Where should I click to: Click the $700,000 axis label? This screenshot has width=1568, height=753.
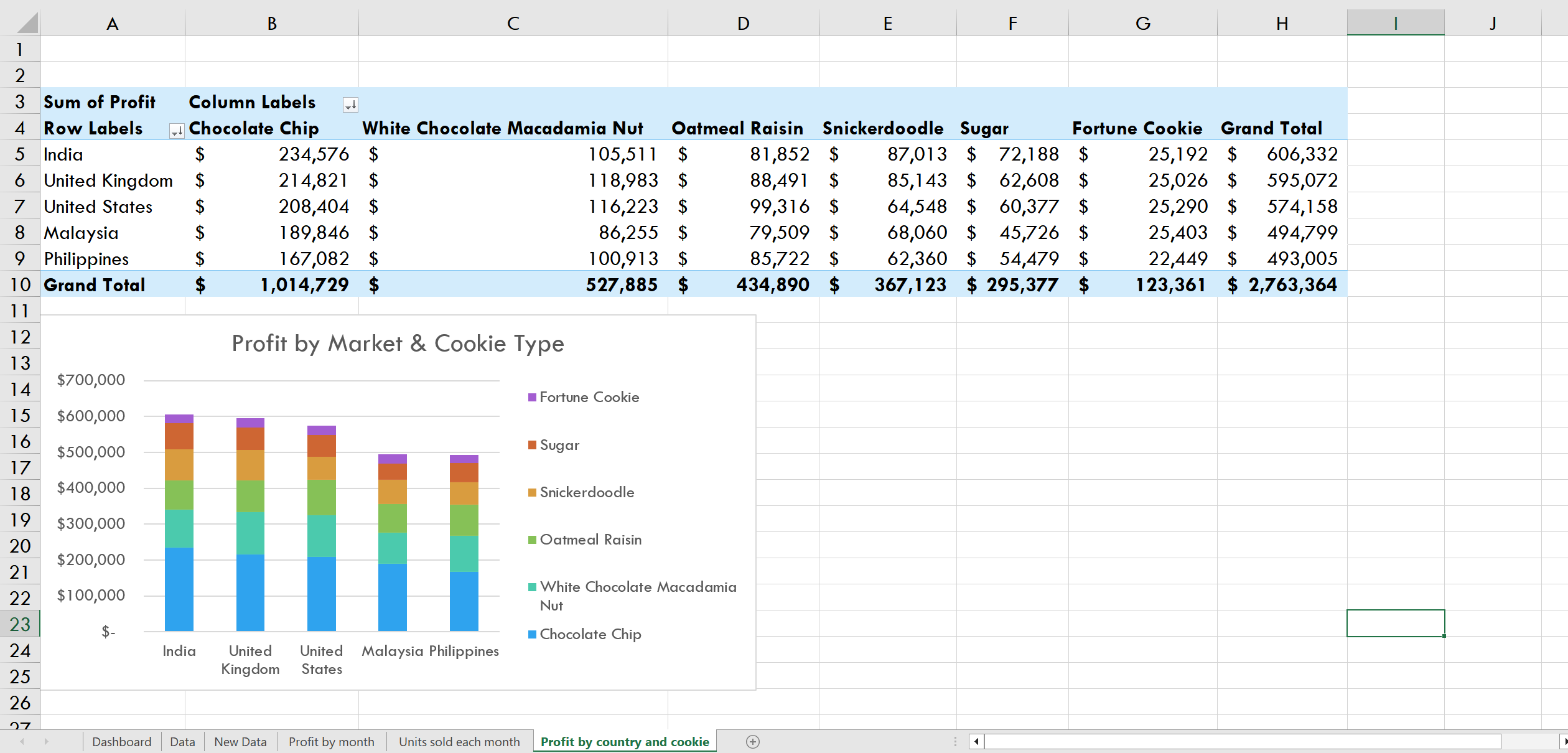(91, 380)
